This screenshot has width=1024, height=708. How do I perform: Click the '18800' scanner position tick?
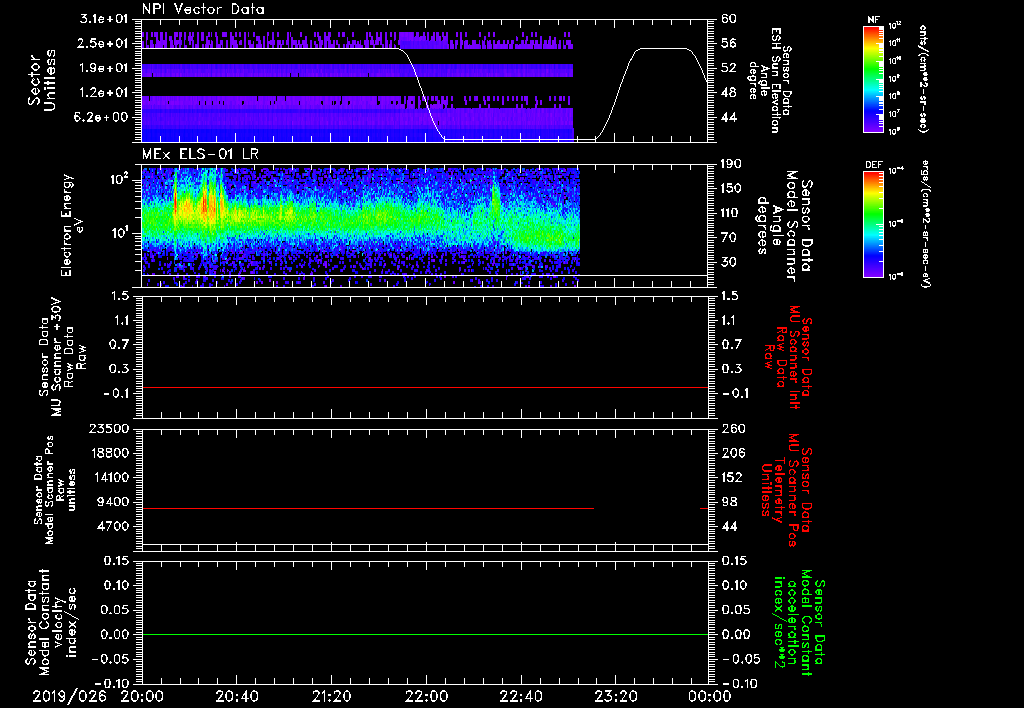pyautogui.click(x=109, y=453)
